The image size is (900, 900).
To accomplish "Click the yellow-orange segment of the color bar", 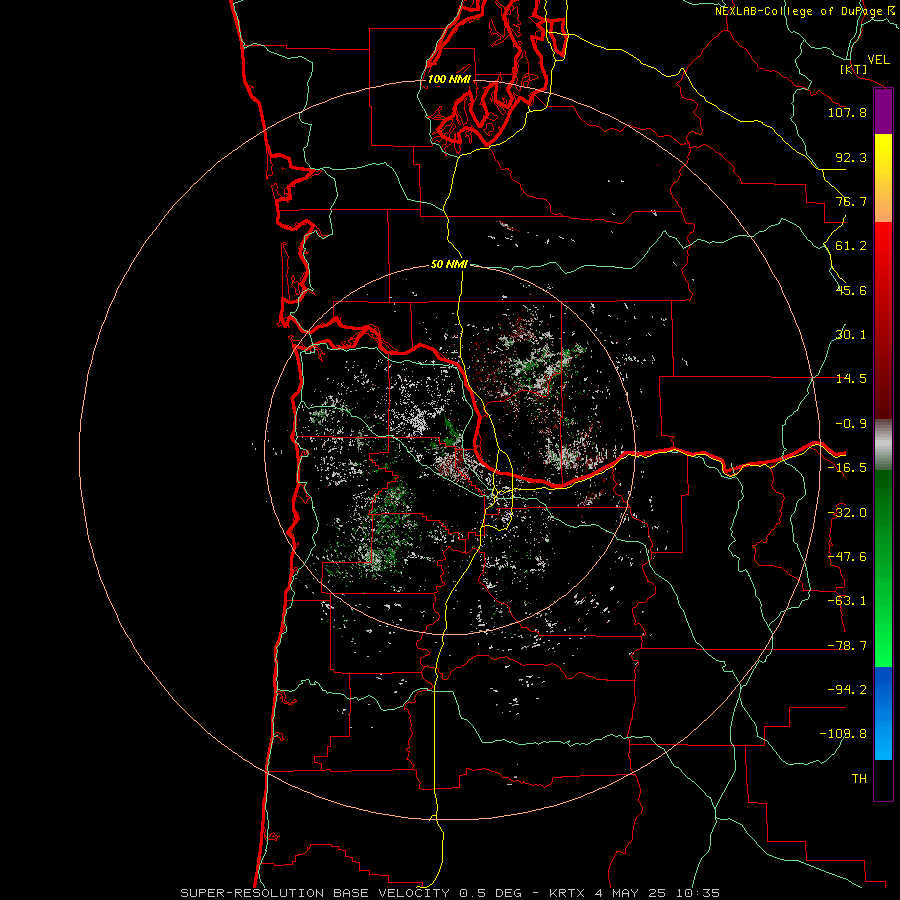I will (x=883, y=178).
